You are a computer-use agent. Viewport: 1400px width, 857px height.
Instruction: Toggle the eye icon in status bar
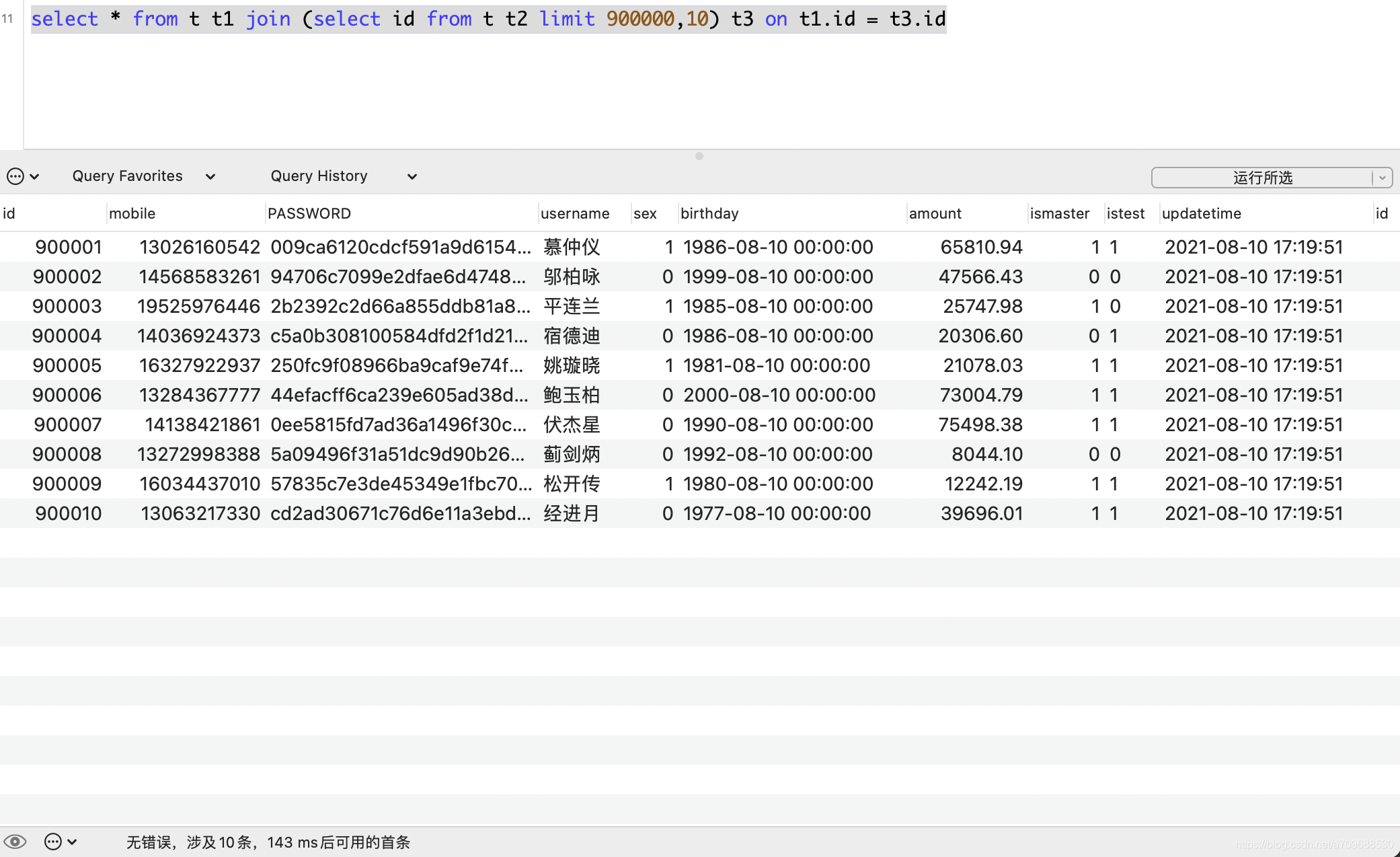[x=15, y=842]
